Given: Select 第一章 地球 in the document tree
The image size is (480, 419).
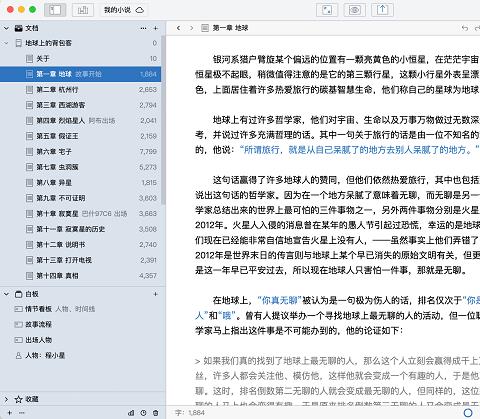Looking at the screenshot, I should [80, 74].
